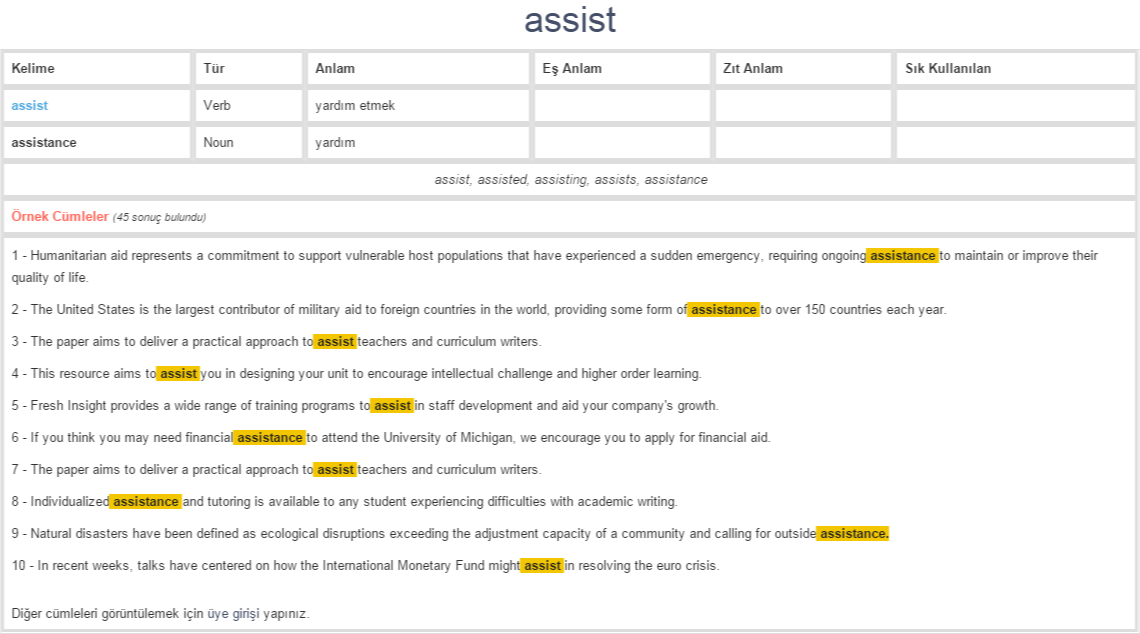1140x634 pixels.
Task: Click the bold "assistance" word in the table
Action: (44, 142)
